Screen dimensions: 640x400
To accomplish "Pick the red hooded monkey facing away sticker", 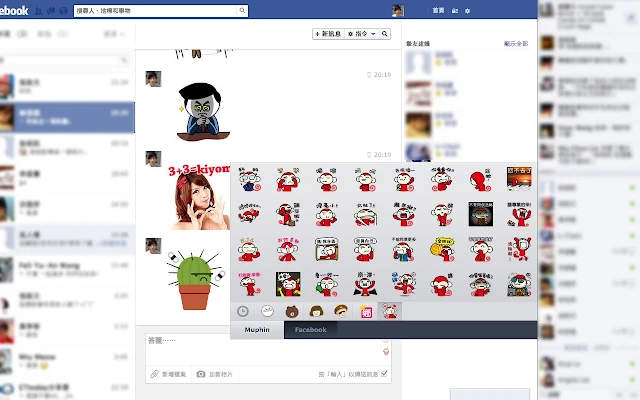I will click(480, 180).
